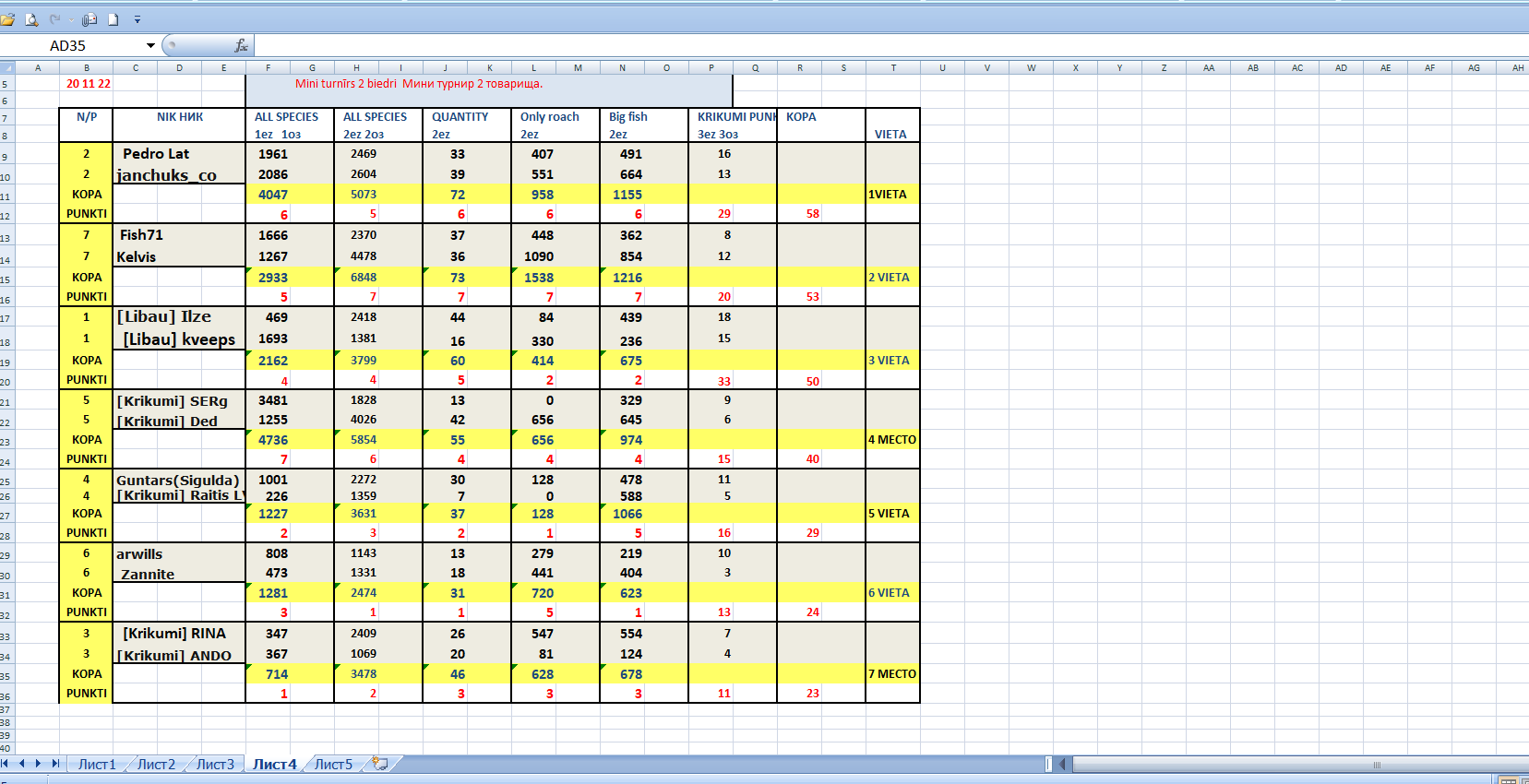Click the N/P header cell
1529x784 pixels.
[x=87, y=117]
